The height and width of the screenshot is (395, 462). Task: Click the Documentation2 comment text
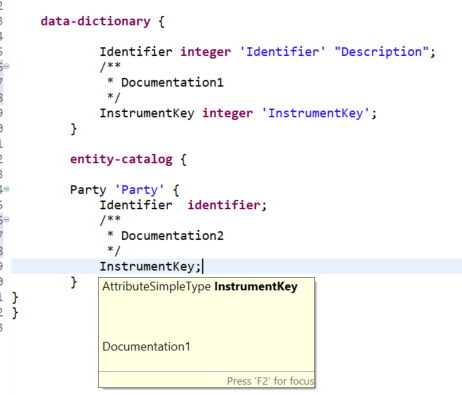click(x=172, y=236)
